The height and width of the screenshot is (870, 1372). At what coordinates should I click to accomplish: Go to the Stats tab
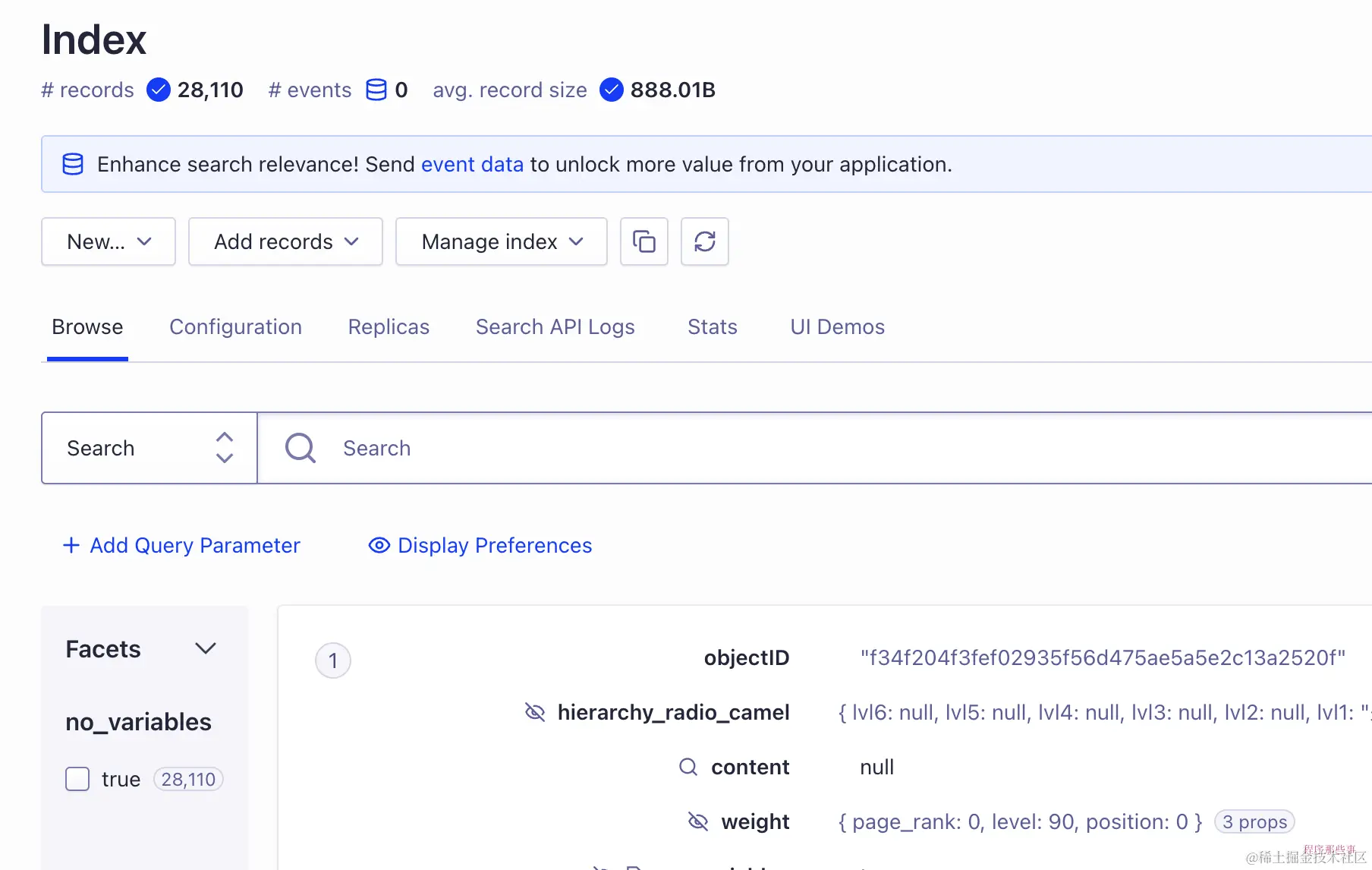click(713, 326)
